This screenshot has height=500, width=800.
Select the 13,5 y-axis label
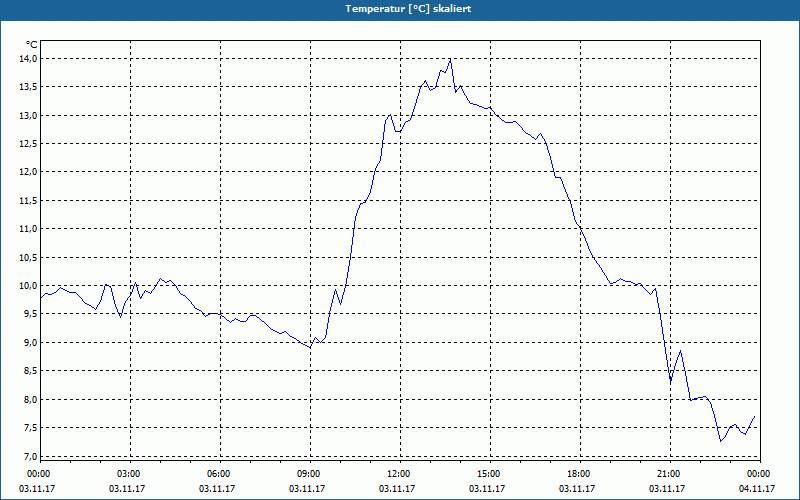tap(29, 87)
